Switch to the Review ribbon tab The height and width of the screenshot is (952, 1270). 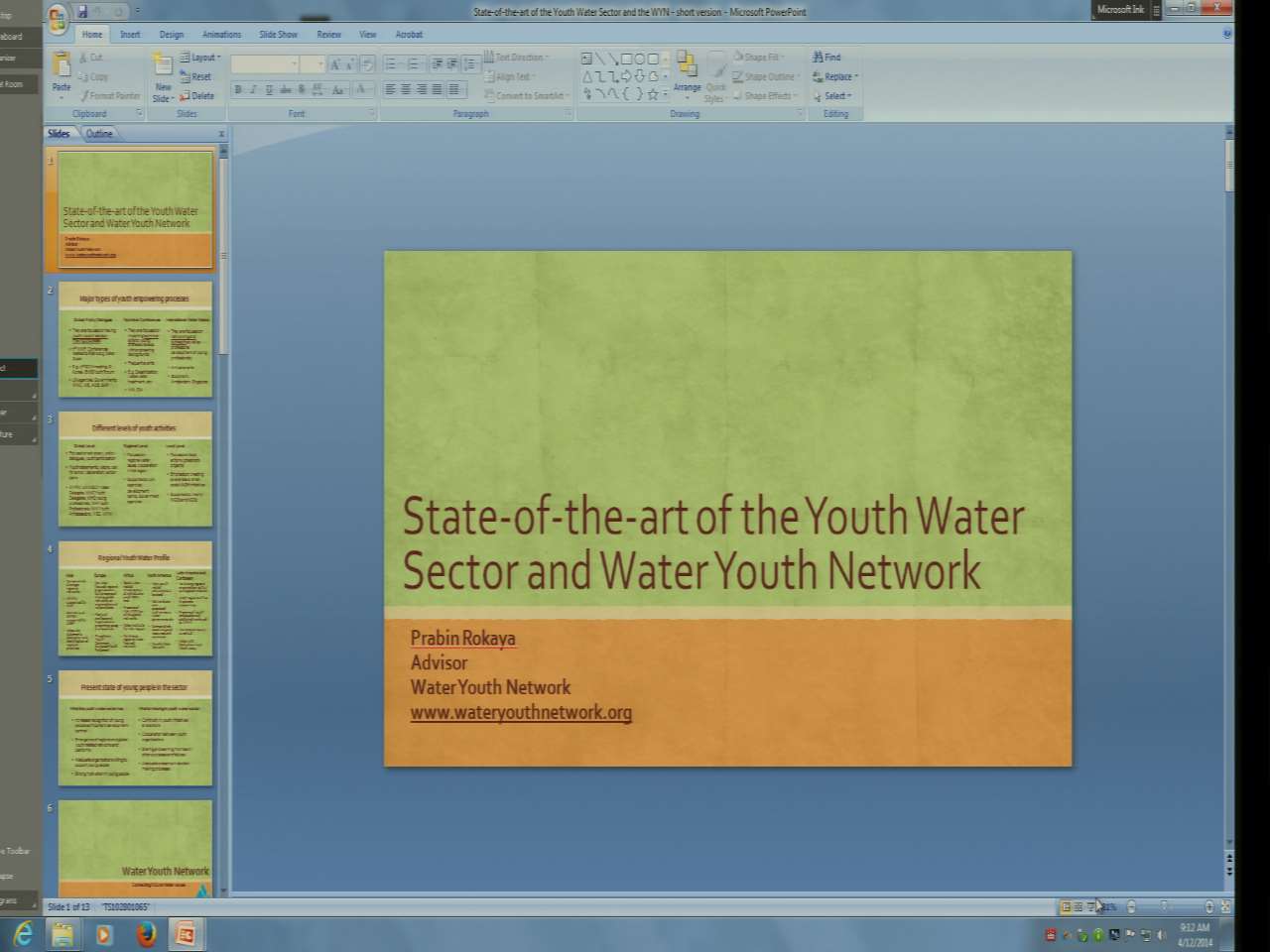pos(328,35)
